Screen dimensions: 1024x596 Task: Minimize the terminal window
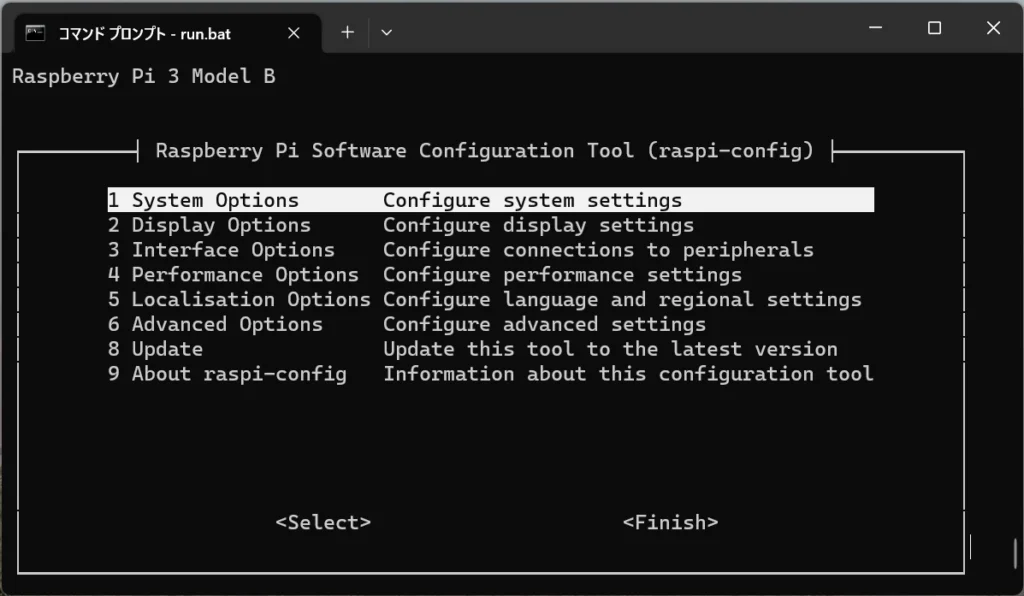875,29
